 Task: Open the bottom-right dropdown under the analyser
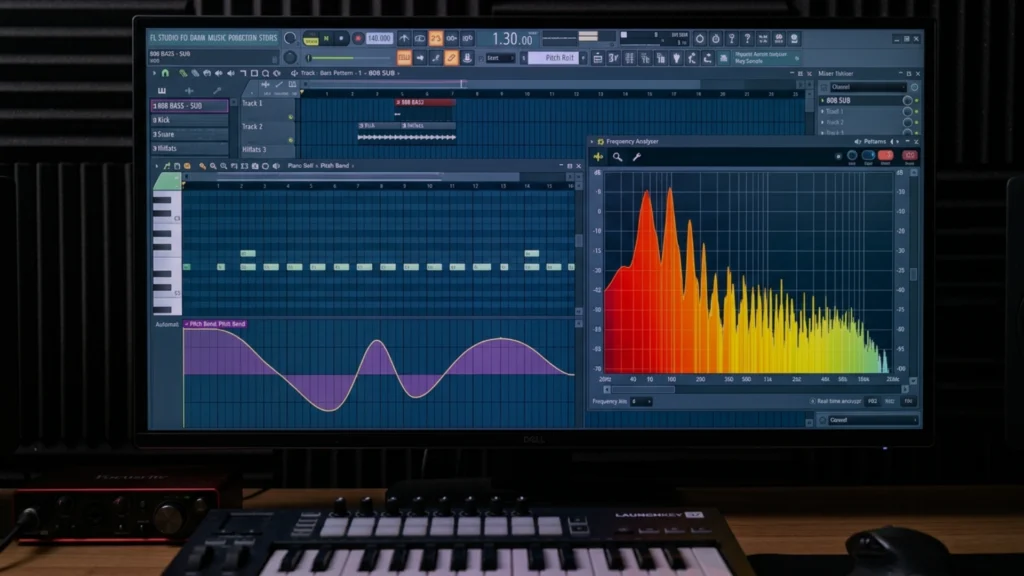tap(872, 421)
